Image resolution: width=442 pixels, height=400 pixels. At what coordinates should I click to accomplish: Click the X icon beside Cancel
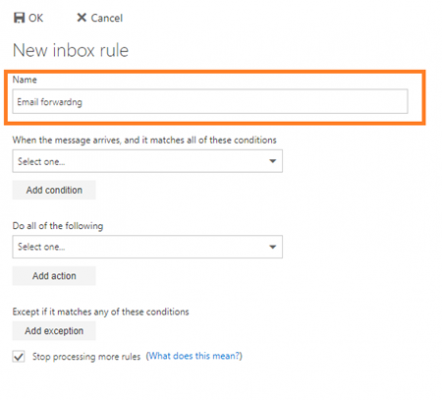point(81,18)
